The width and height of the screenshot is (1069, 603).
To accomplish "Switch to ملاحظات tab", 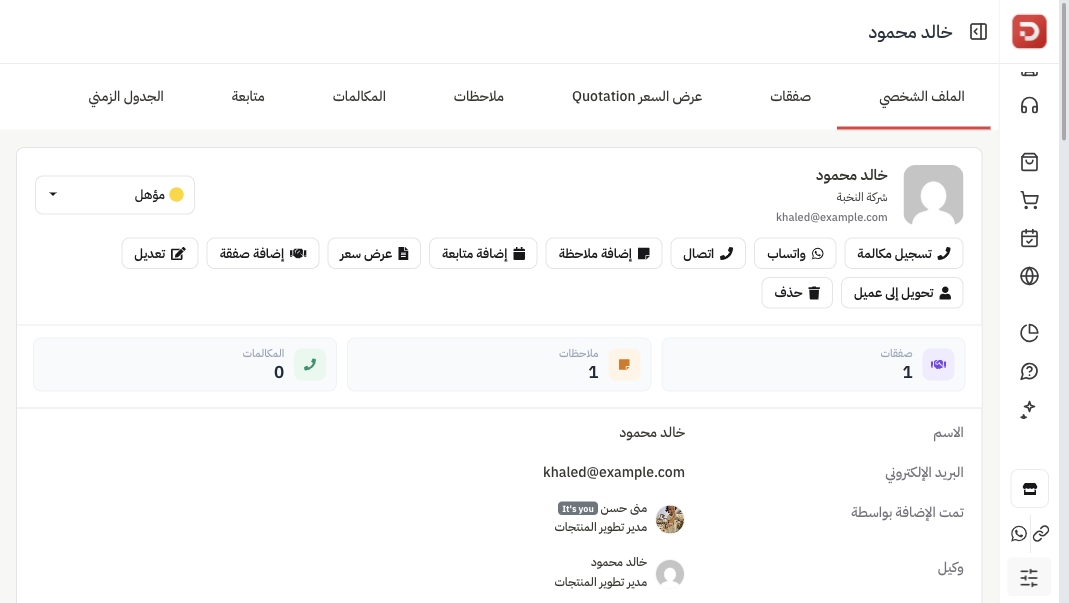I will click(x=479, y=97).
